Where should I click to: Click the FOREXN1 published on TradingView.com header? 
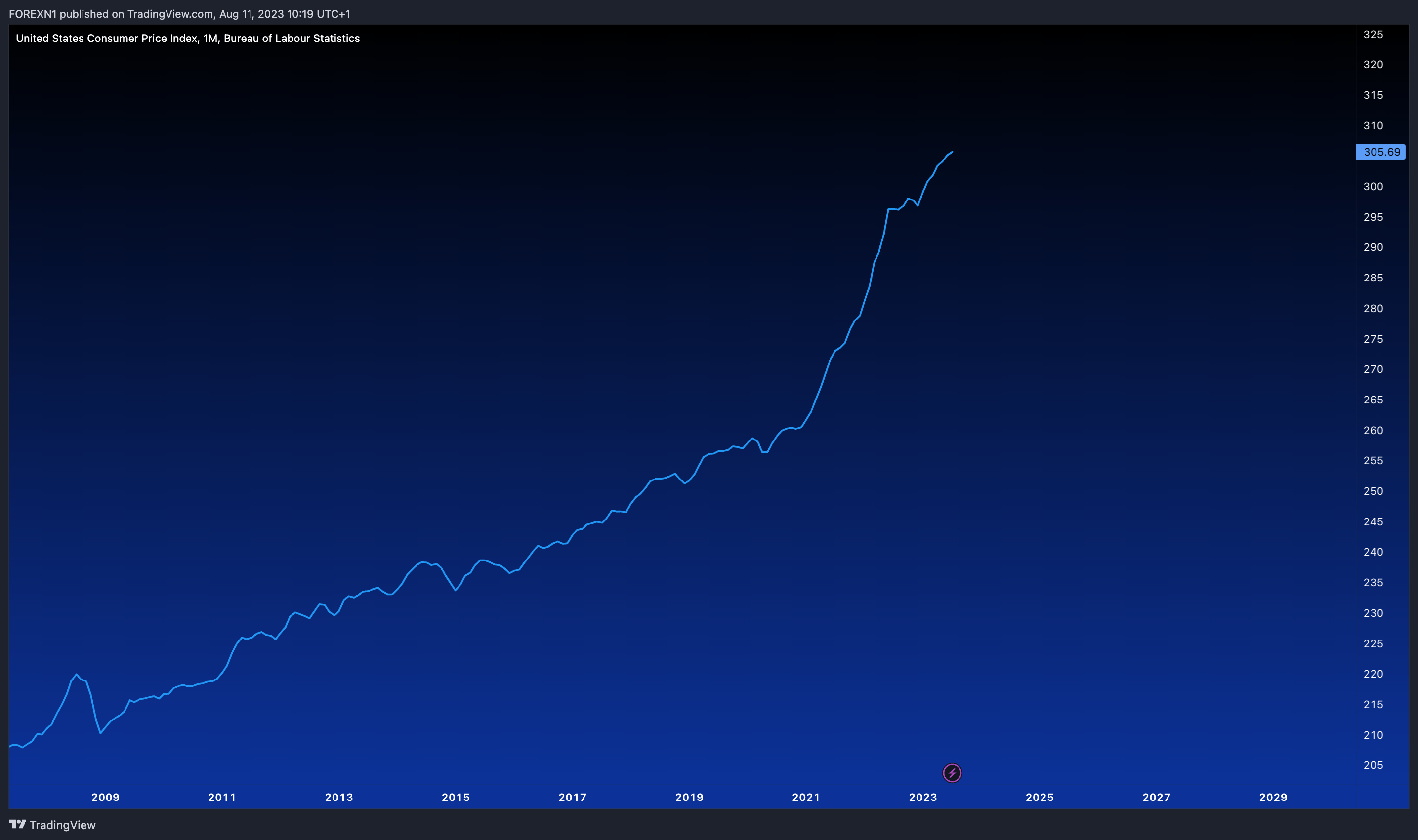pyautogui.click(x=179, y=14)
